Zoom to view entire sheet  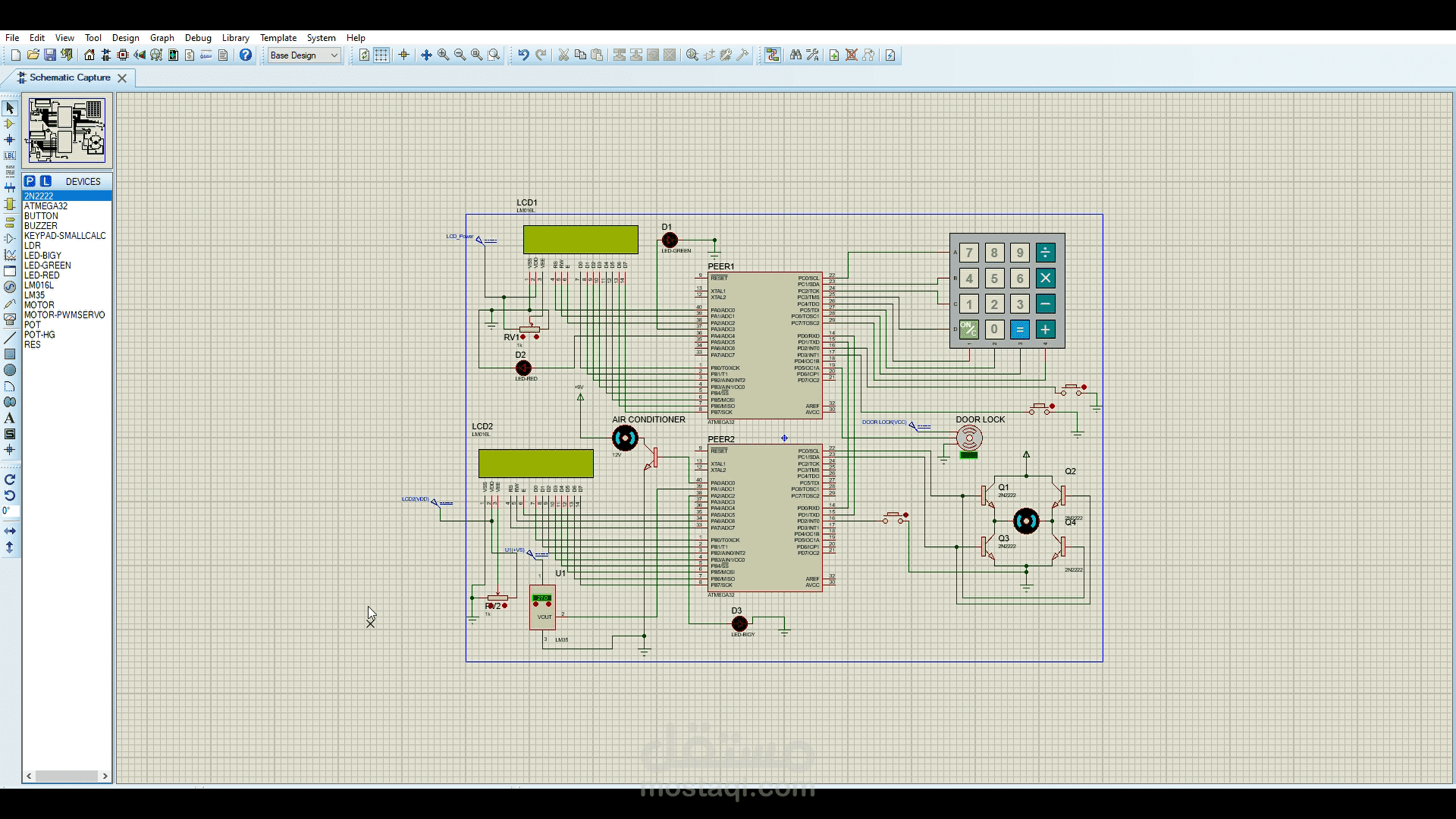[x=476, y=55]
